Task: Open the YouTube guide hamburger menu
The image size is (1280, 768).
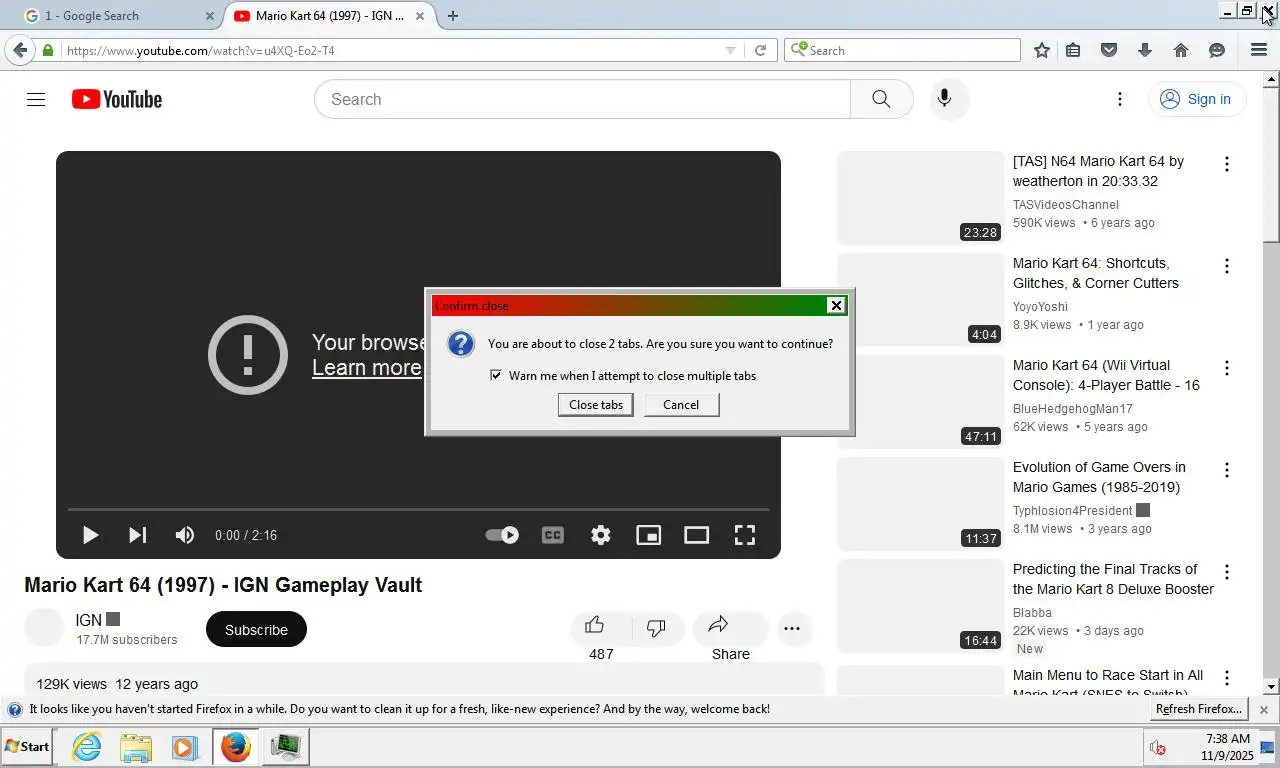Action: click(x=36, y=99)
